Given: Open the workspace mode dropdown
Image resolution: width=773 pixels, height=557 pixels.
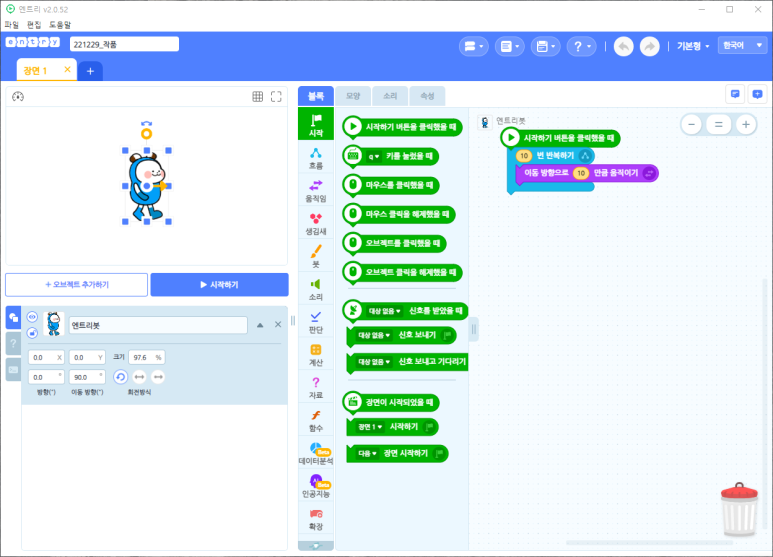Looking at the screenshot, I should point(510,46).
